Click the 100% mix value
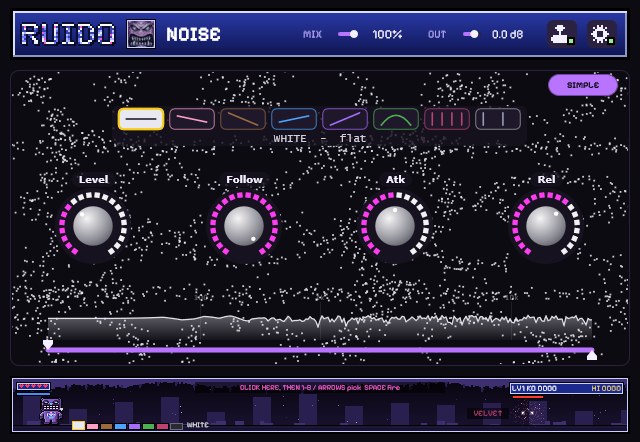The height and width of the screenshot is (442, 640). pyautogui.click(x=387, y=34)
